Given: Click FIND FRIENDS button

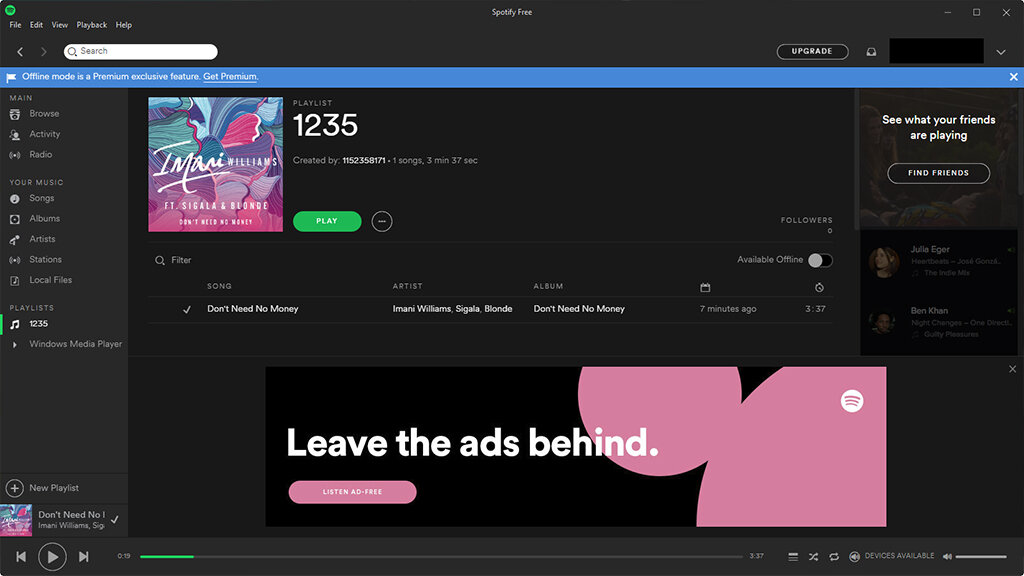Looking at the screenshot, I should coord(938,173).
